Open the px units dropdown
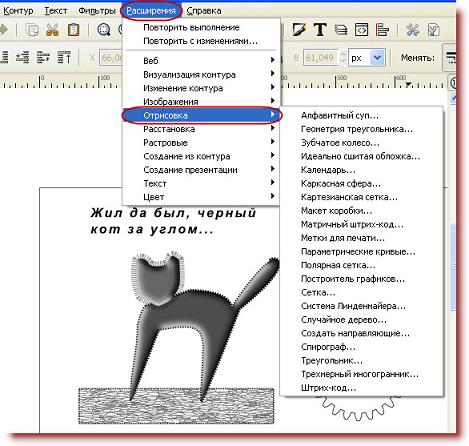Image resolution: width=469 pixels, height=446 pixels. tap(367, 58)
